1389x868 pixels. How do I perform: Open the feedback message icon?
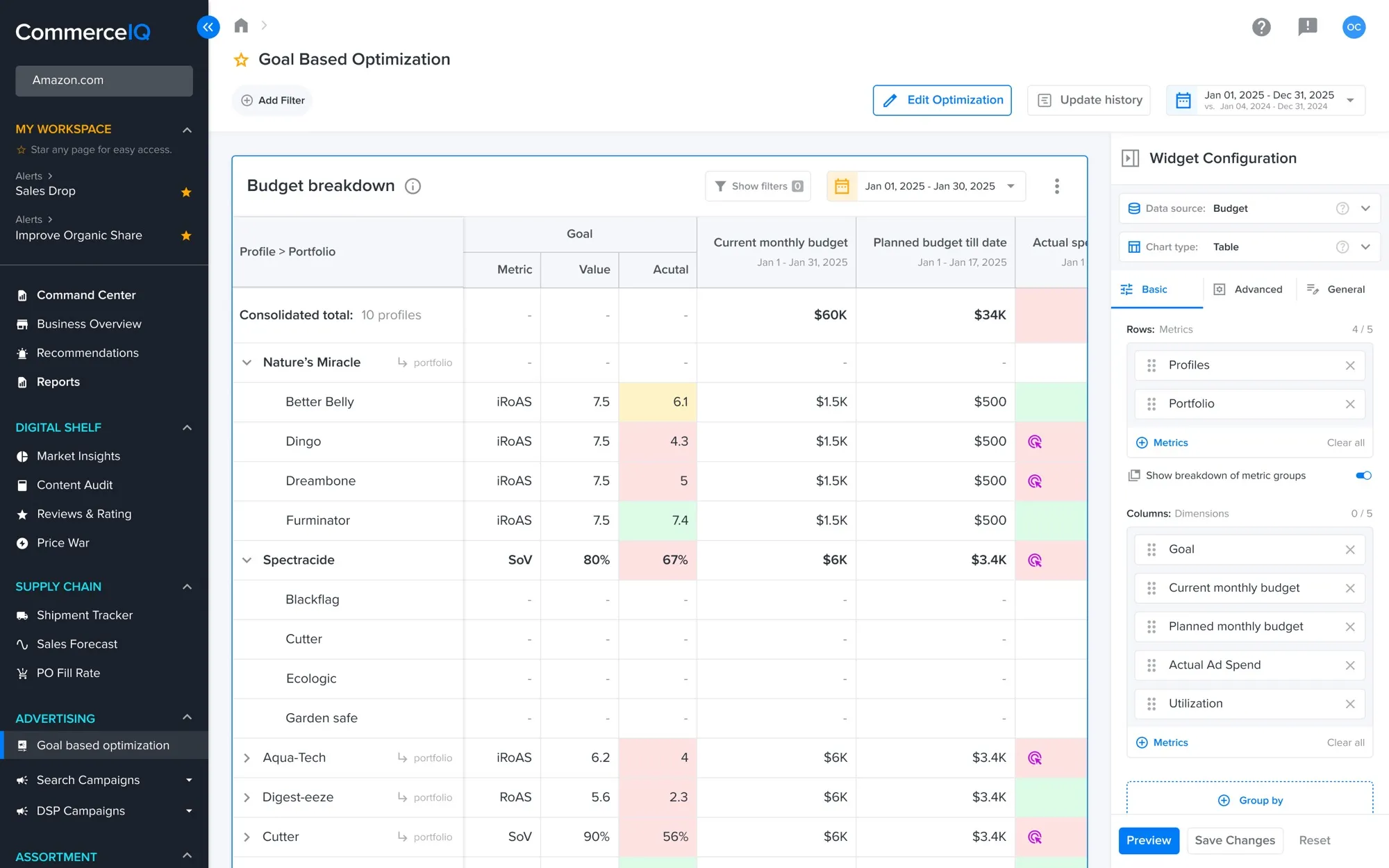coord(1307,27)
